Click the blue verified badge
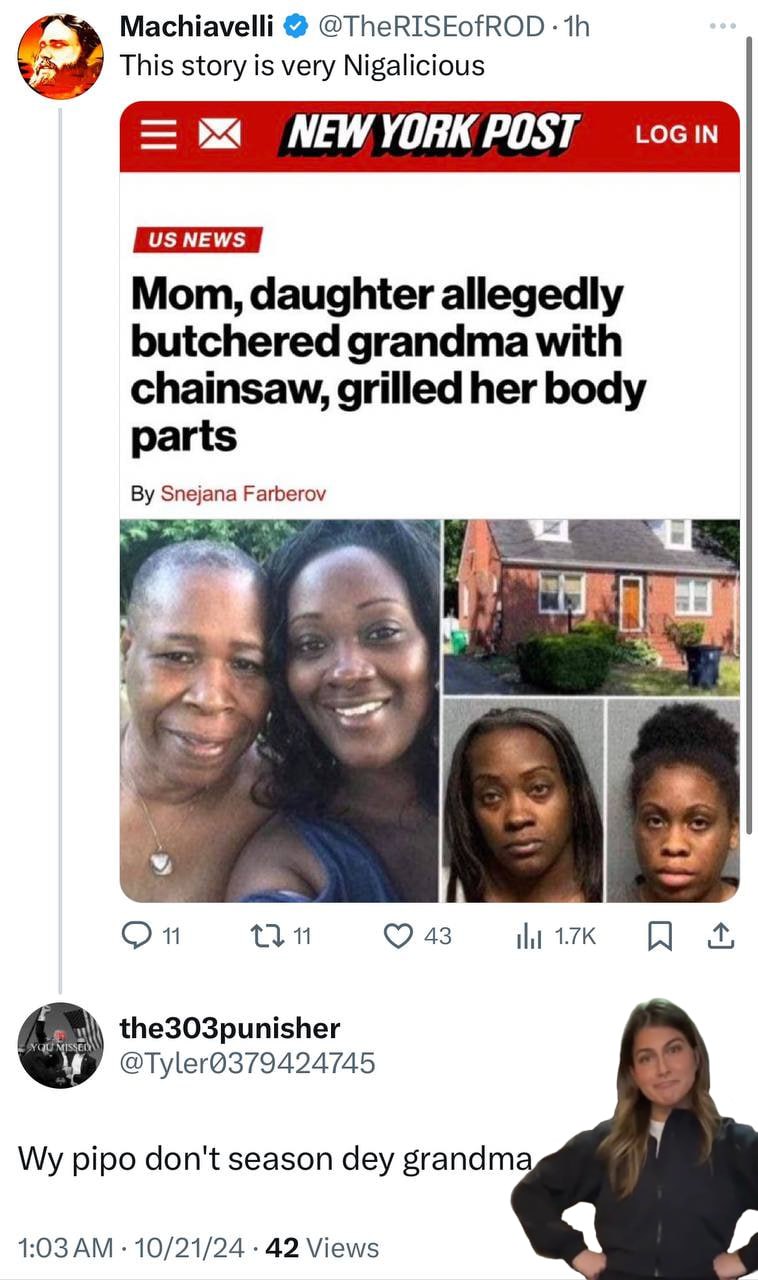This screenshot has width=758, height=1280. 296,27
